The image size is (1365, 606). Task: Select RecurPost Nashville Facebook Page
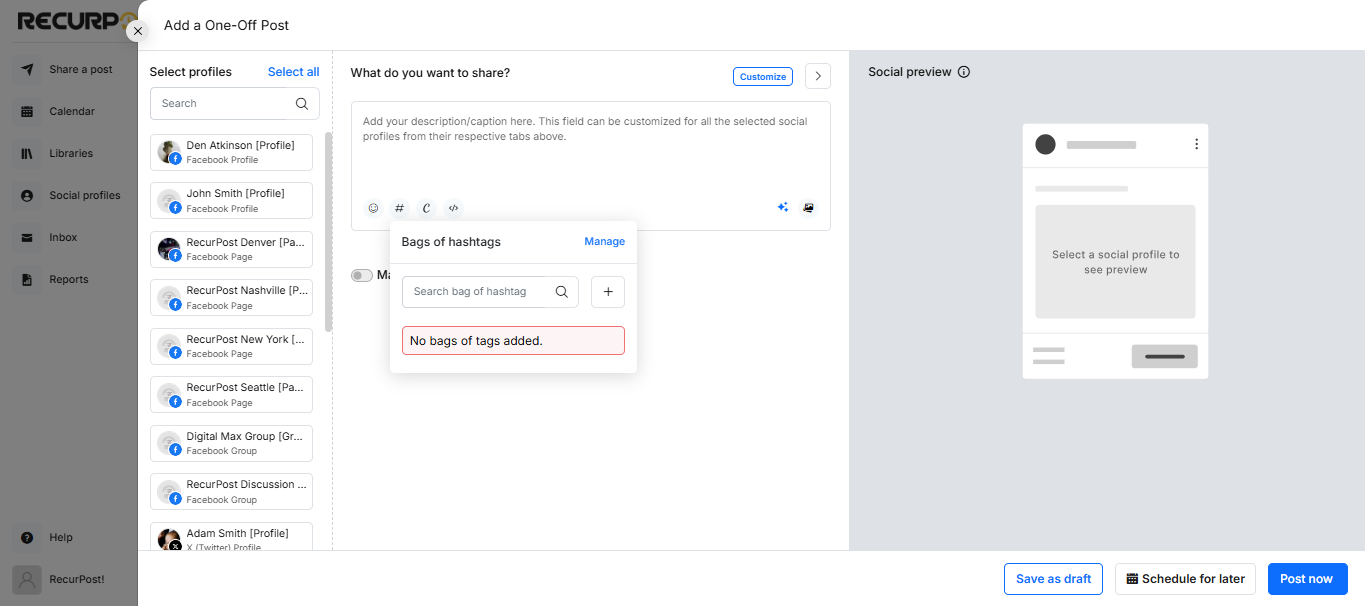(x=231, y=298)
